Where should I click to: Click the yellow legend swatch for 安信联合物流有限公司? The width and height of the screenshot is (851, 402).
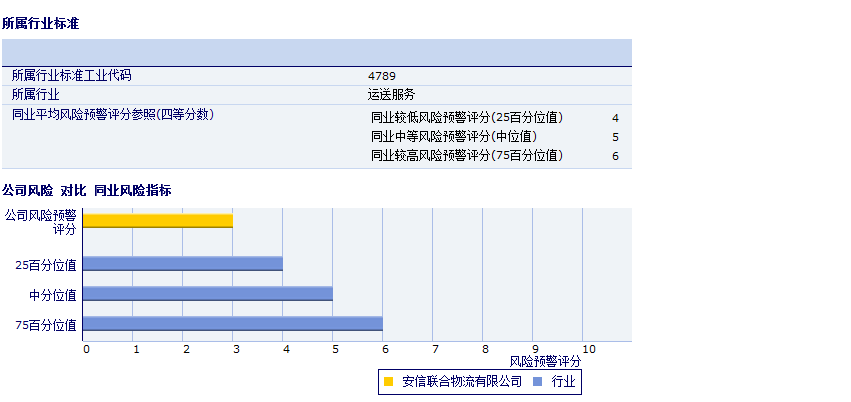pos(389,381)
